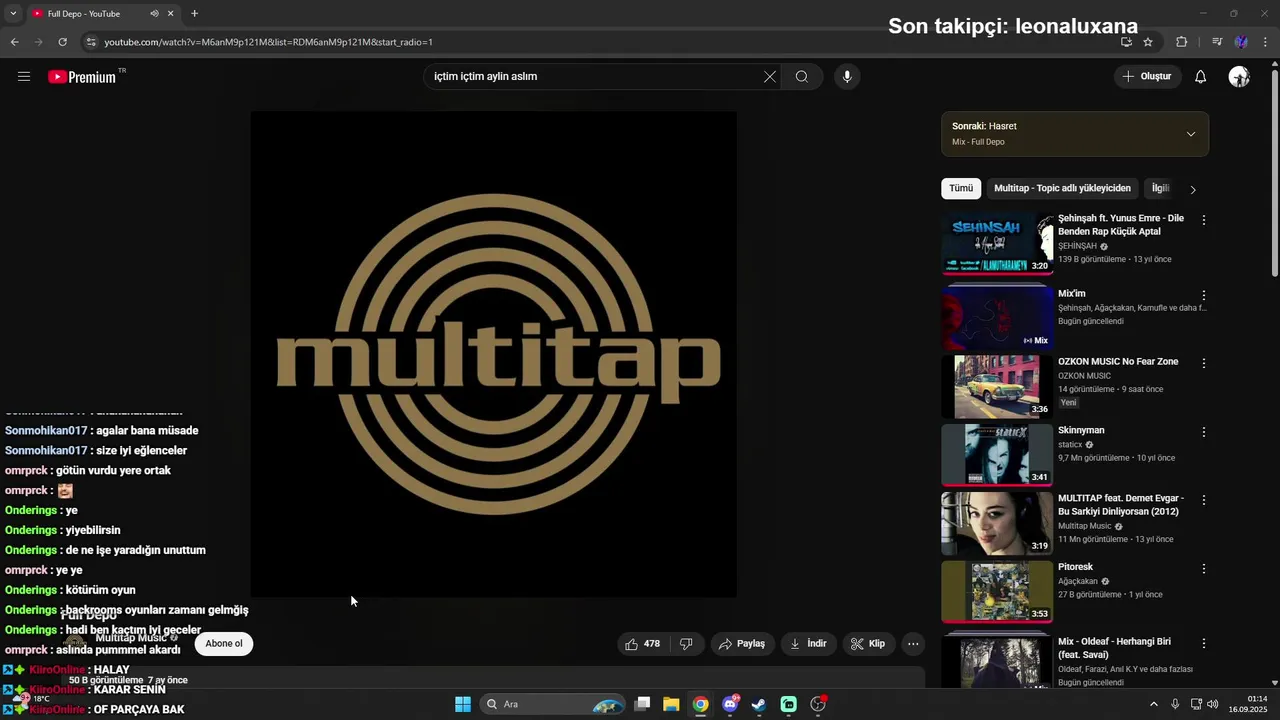Open Bu Şarkıyı Dinliyorsan thumbnail
1280x720 pixels.
pos(997,523)
